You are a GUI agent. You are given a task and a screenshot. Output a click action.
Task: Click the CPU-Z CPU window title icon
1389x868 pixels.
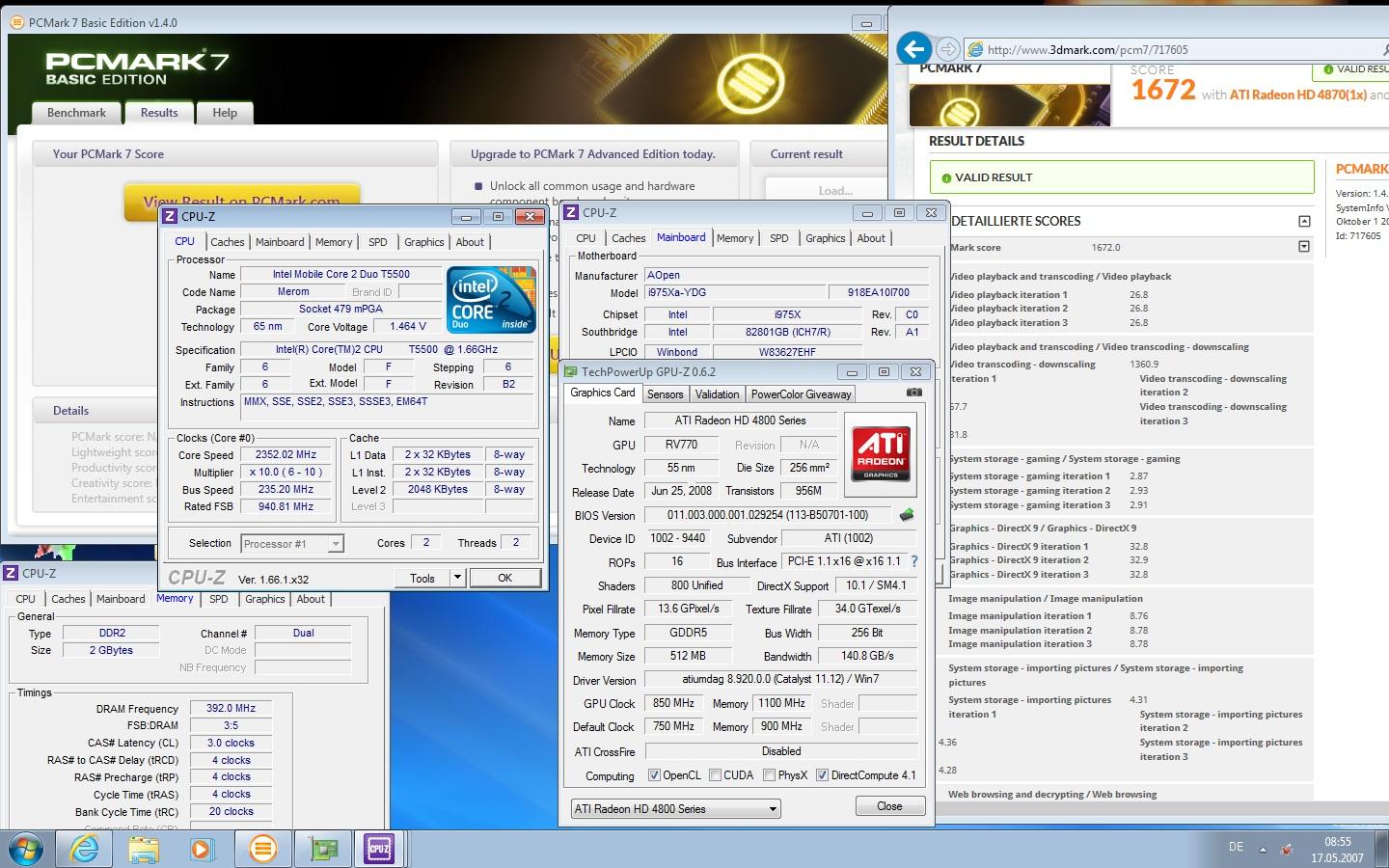coord(170,216)
